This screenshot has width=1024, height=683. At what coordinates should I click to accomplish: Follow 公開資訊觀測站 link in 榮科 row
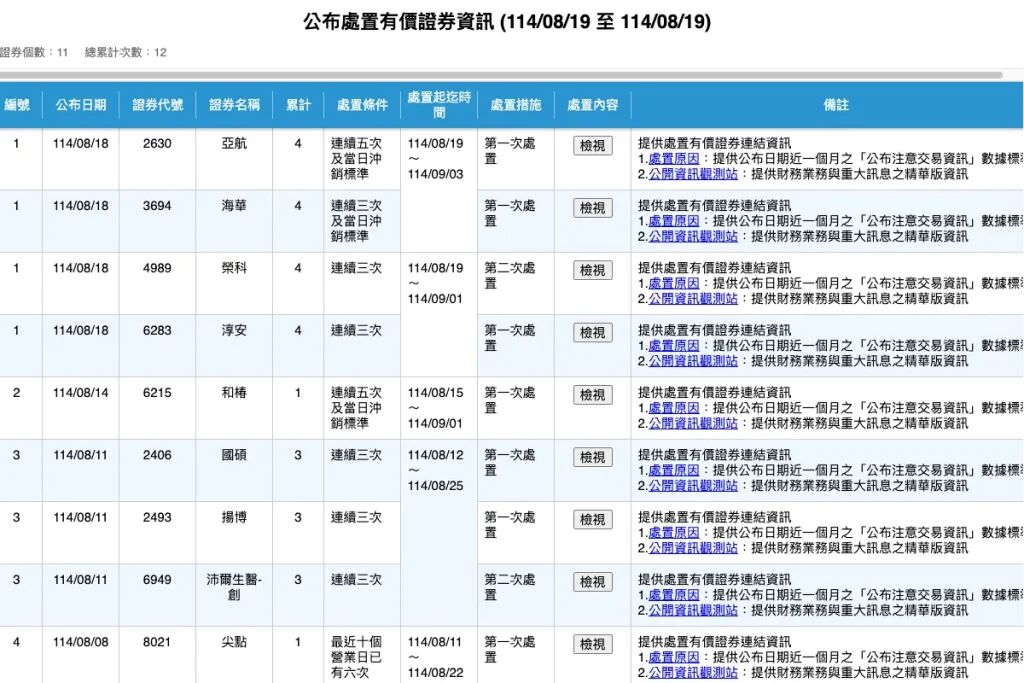693,299
